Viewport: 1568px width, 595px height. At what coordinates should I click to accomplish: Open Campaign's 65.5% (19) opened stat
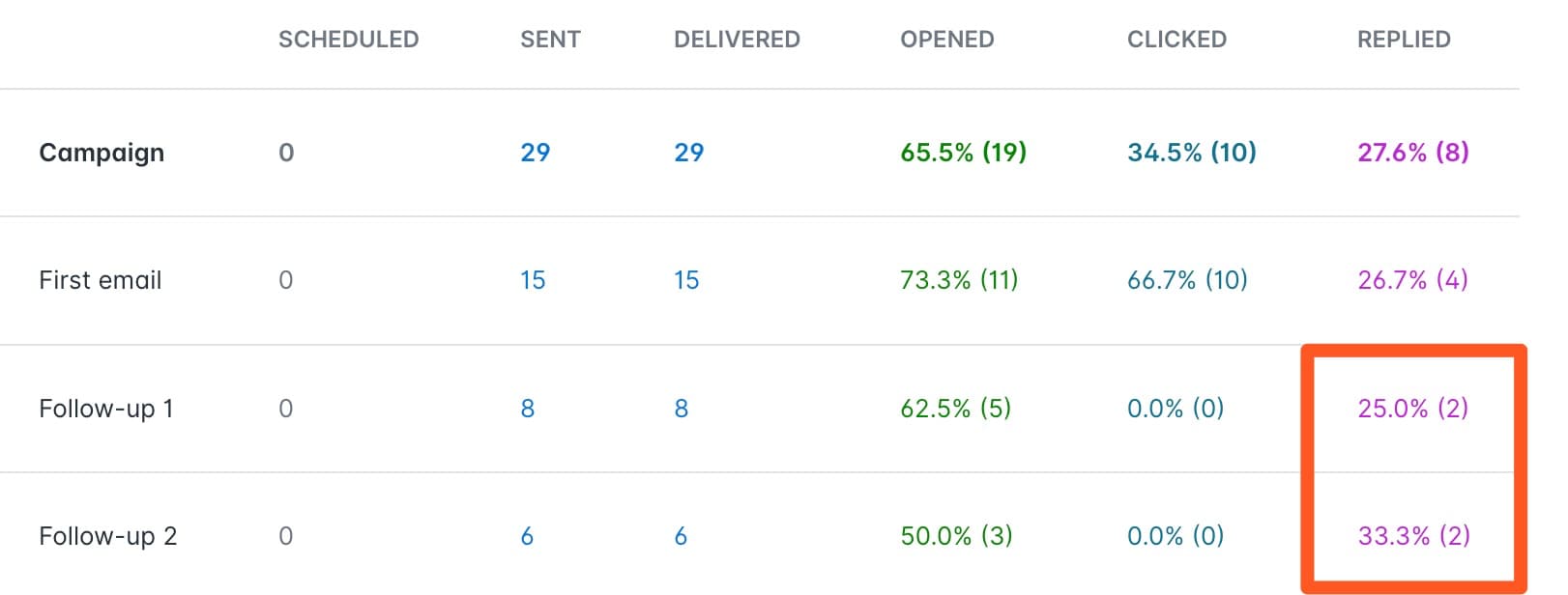[x=963, y=153]
